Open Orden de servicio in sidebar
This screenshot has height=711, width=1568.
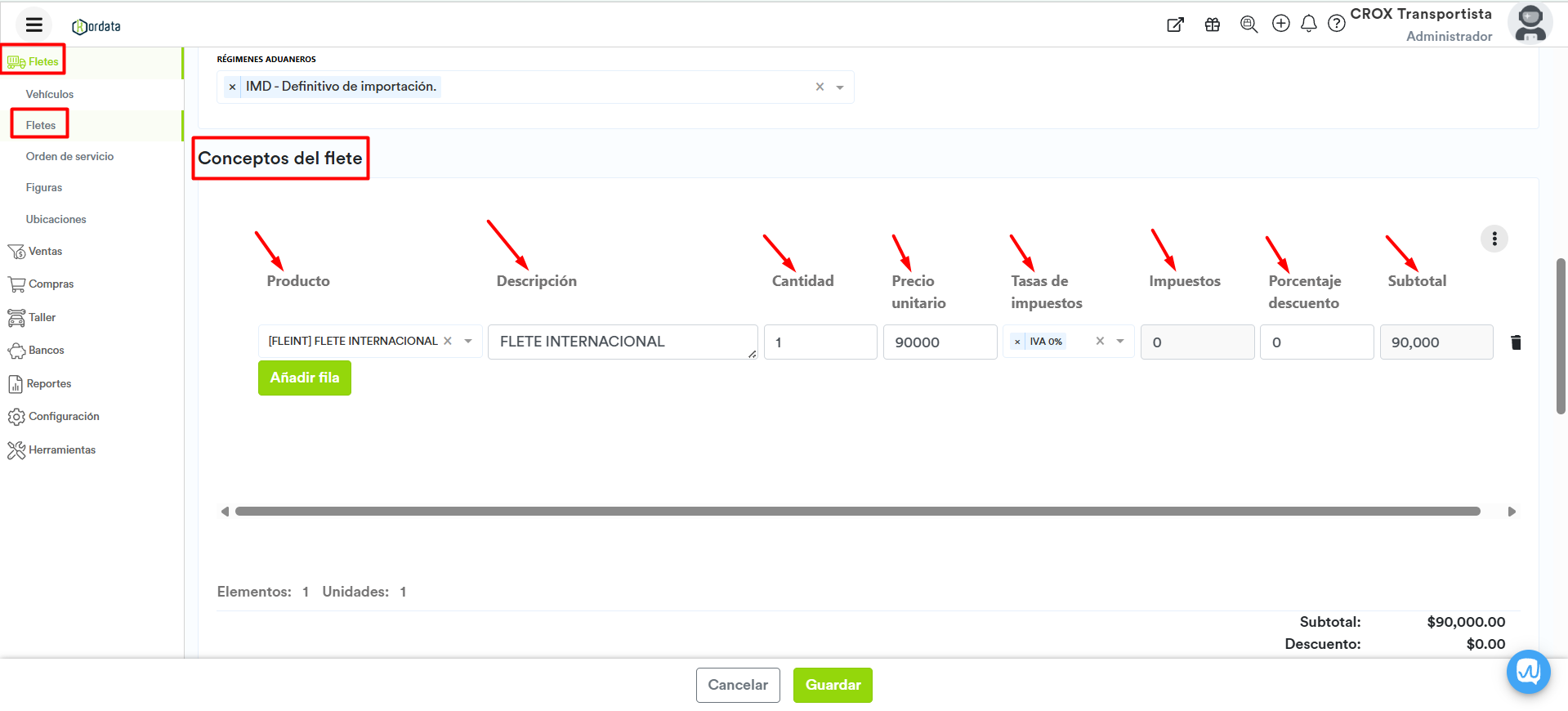[69, 156]
